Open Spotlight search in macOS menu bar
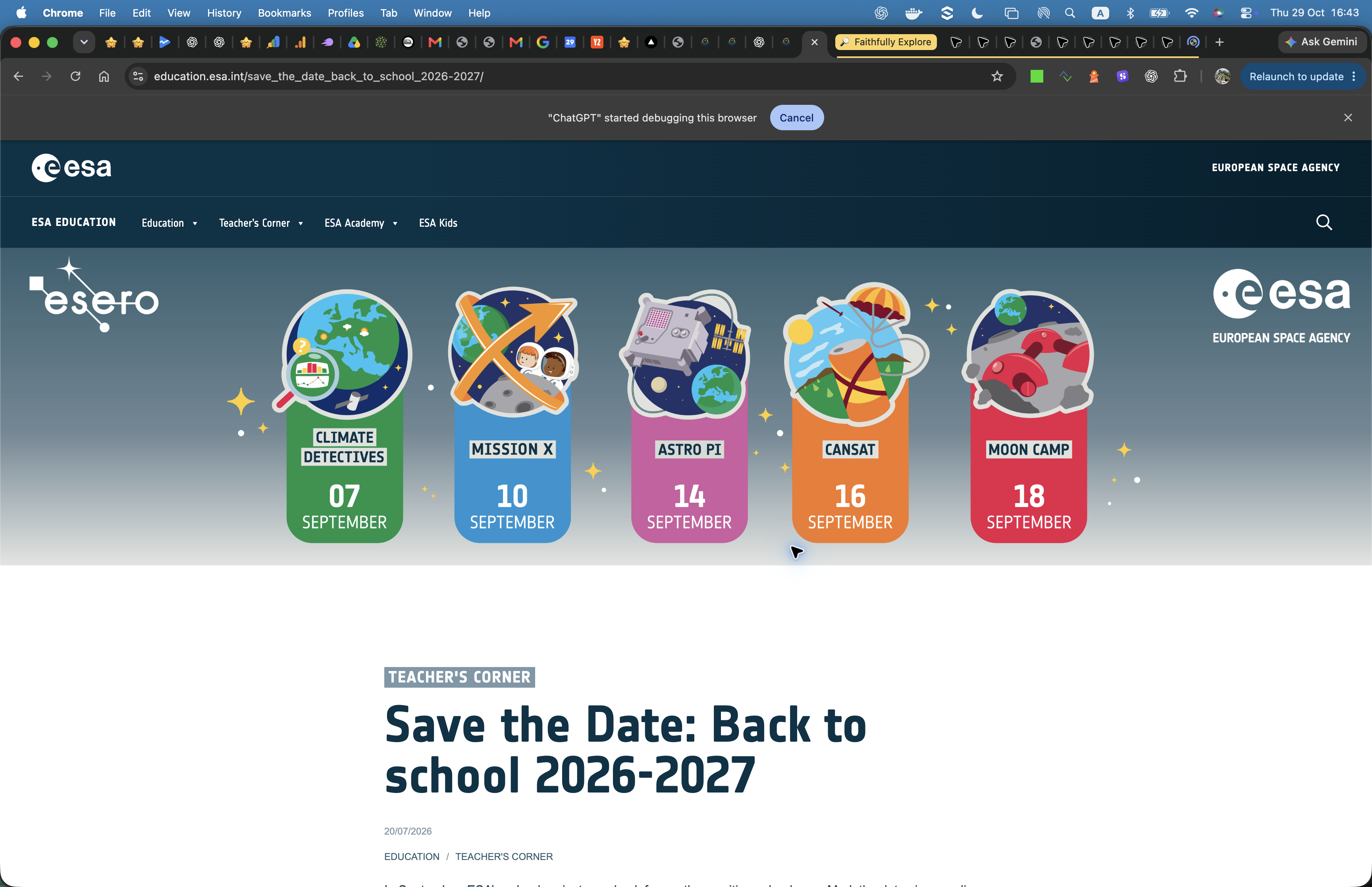The image size is (1372, 887). click(1069, 13)
